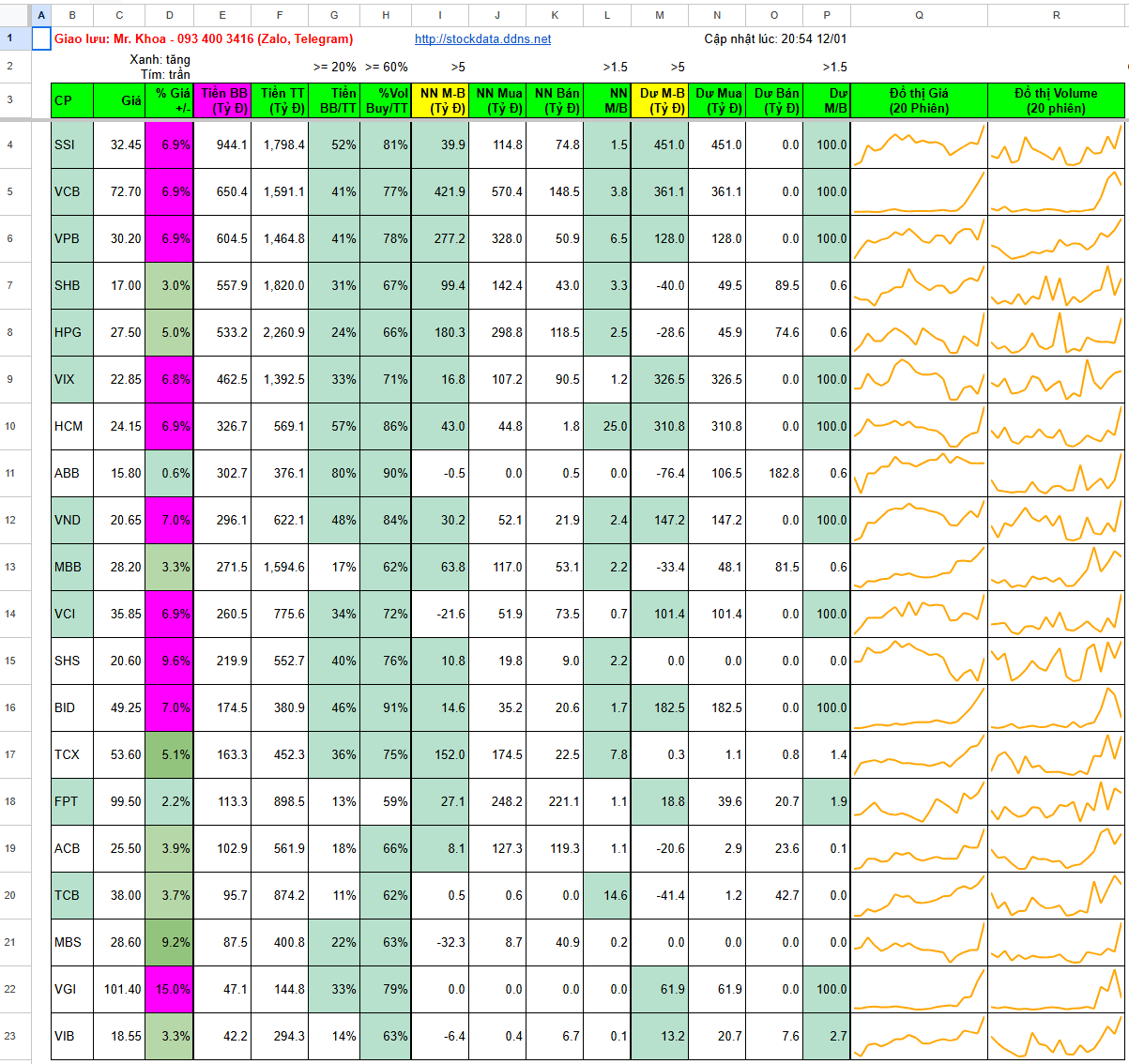Click the '>= 60%' threshold cell

[x=386, y=67]
